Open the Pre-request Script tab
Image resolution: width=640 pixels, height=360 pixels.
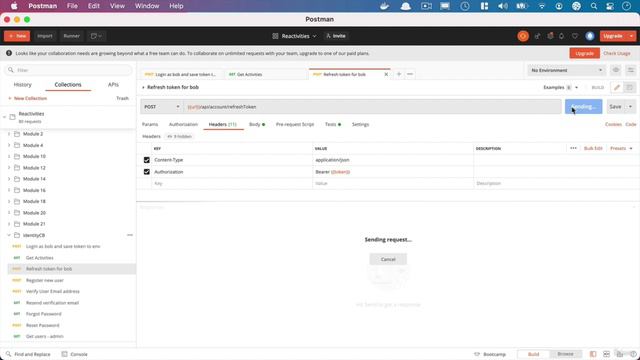295,124
